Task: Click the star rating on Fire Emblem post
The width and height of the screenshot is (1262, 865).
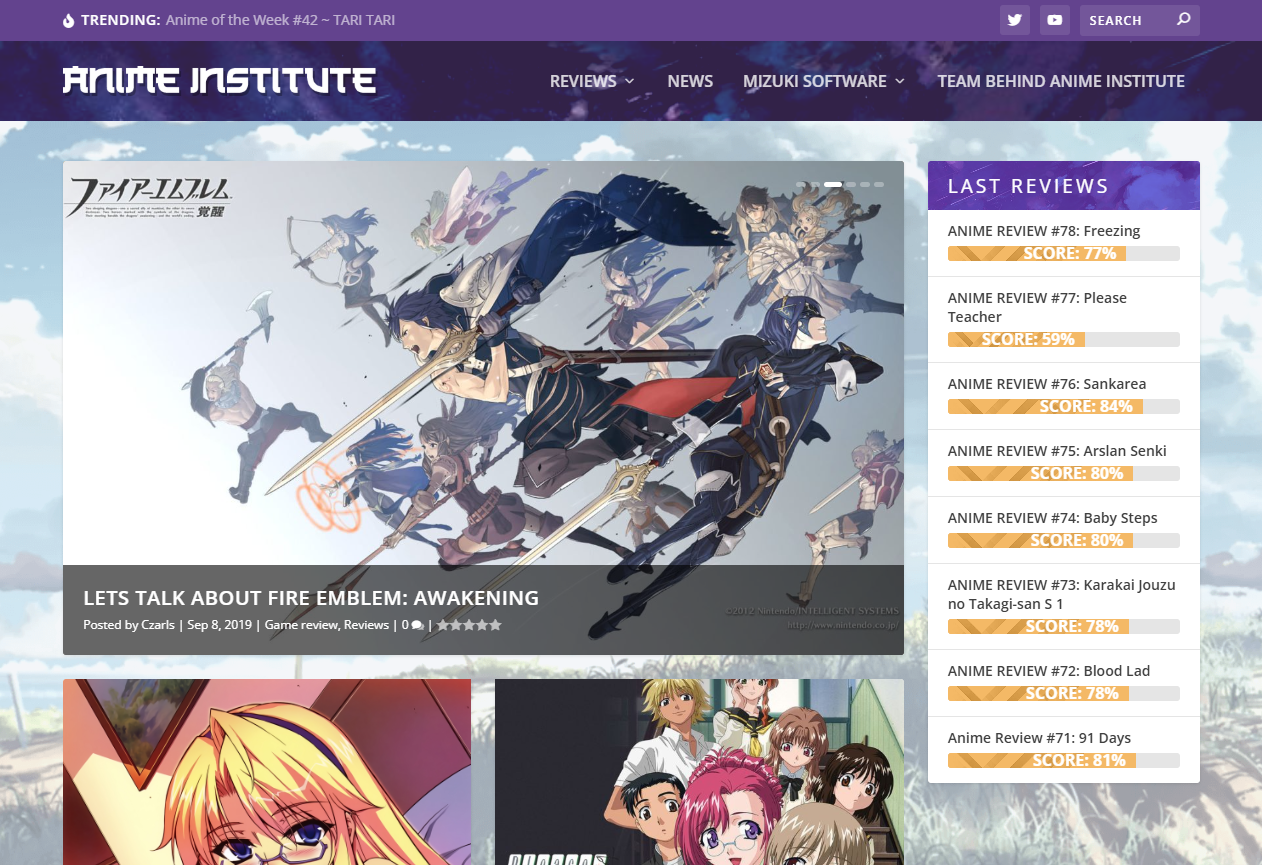Action: [x=469, y=625]
